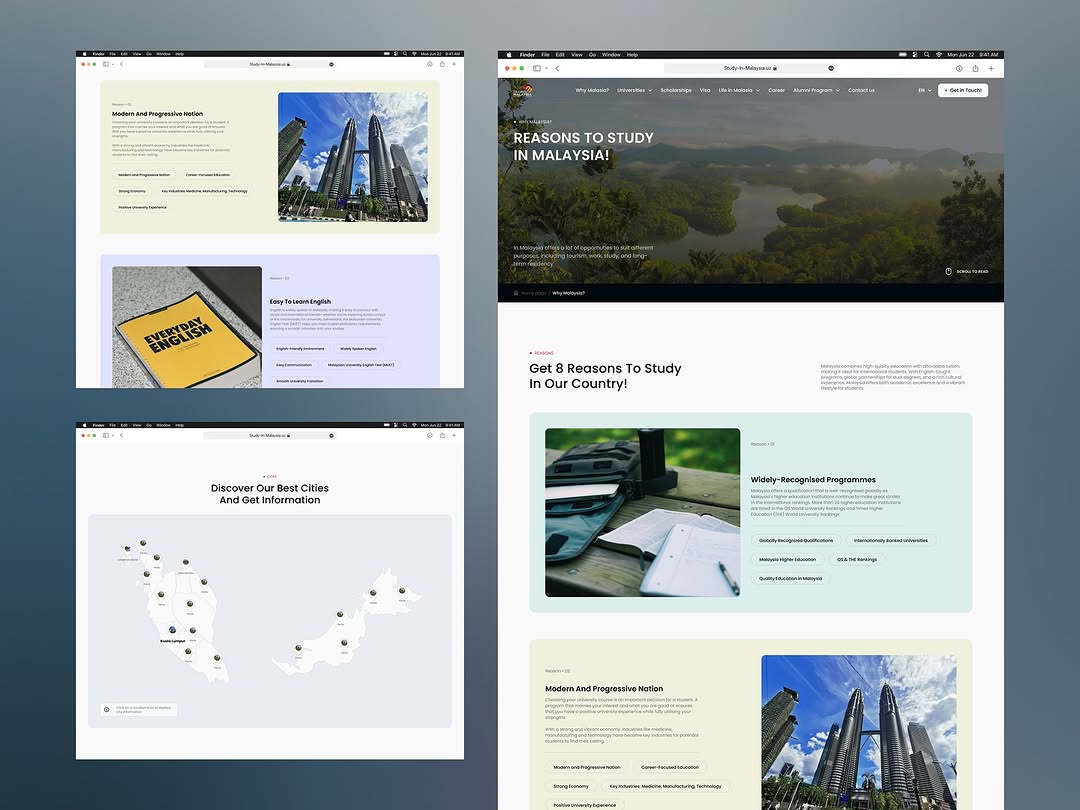1080x810 pixels.
Task: Click date and time in right window menu bar
Action: pyautogui.click(x=973, y=54)
